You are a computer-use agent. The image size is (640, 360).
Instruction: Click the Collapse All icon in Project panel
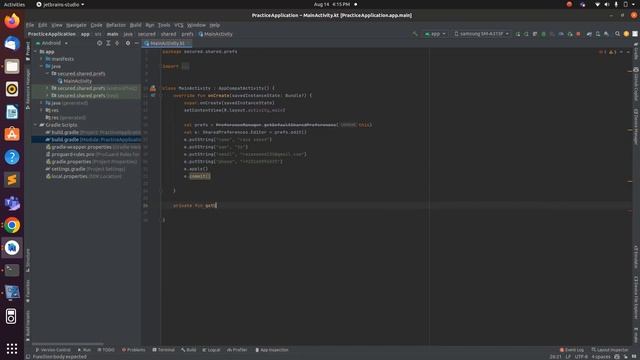pyautogui.click(x=117, y=43)
